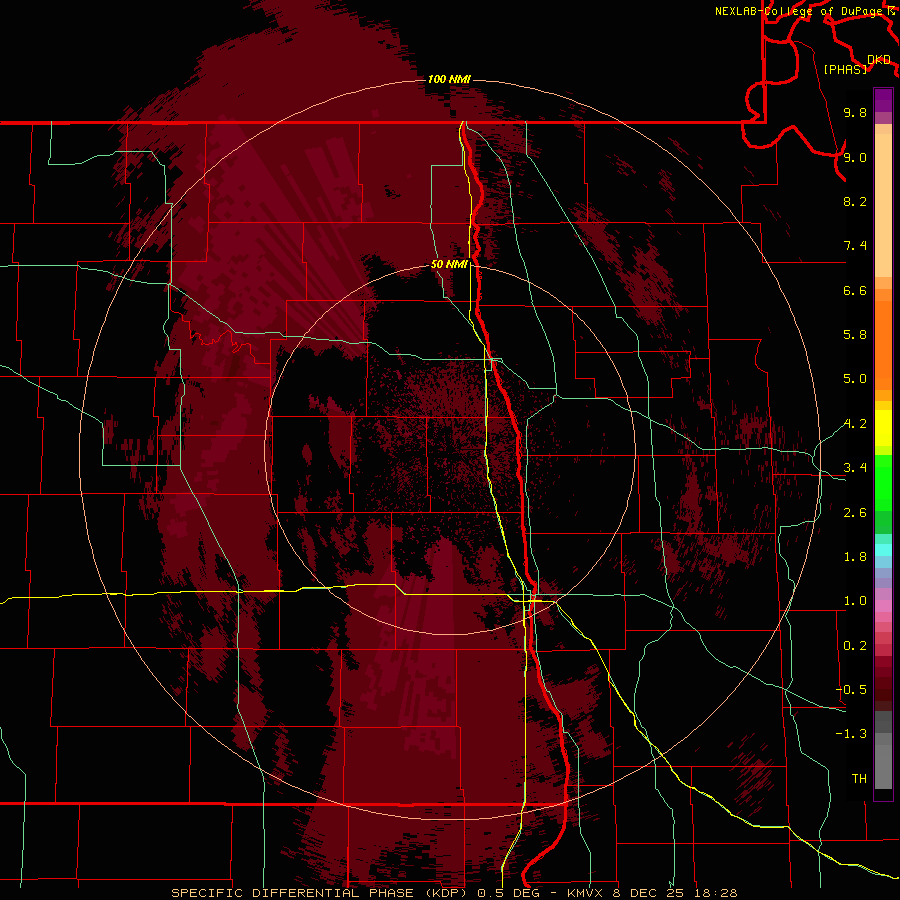Image resolution: width=900 pixels, height=900 pixels.
Task: Click the 2.6 value on the color scale
Action: coord(855,513)
